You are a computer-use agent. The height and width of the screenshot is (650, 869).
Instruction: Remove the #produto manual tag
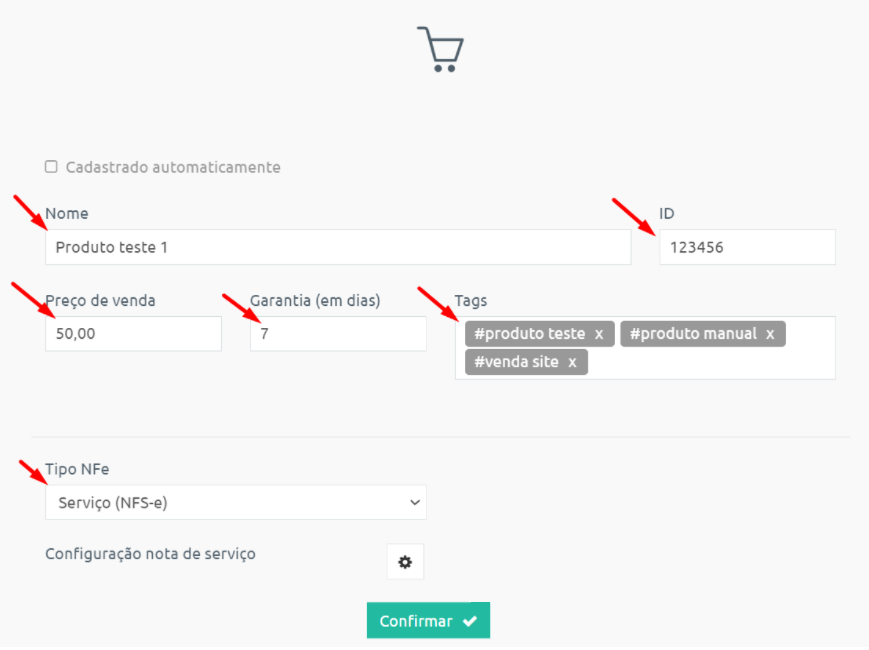tap(770, 334)
